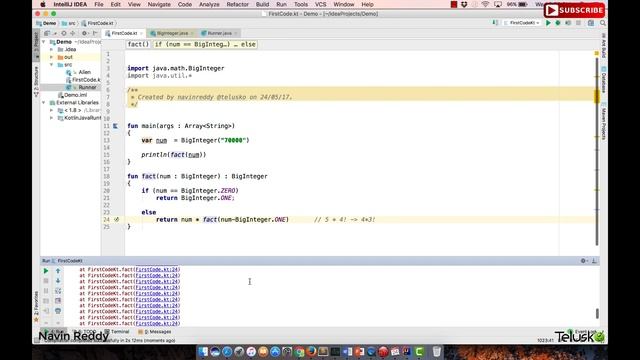Screen dimensions: 640x360
Task: Jump up the stack trace arrow
Action: pos(58,271)
